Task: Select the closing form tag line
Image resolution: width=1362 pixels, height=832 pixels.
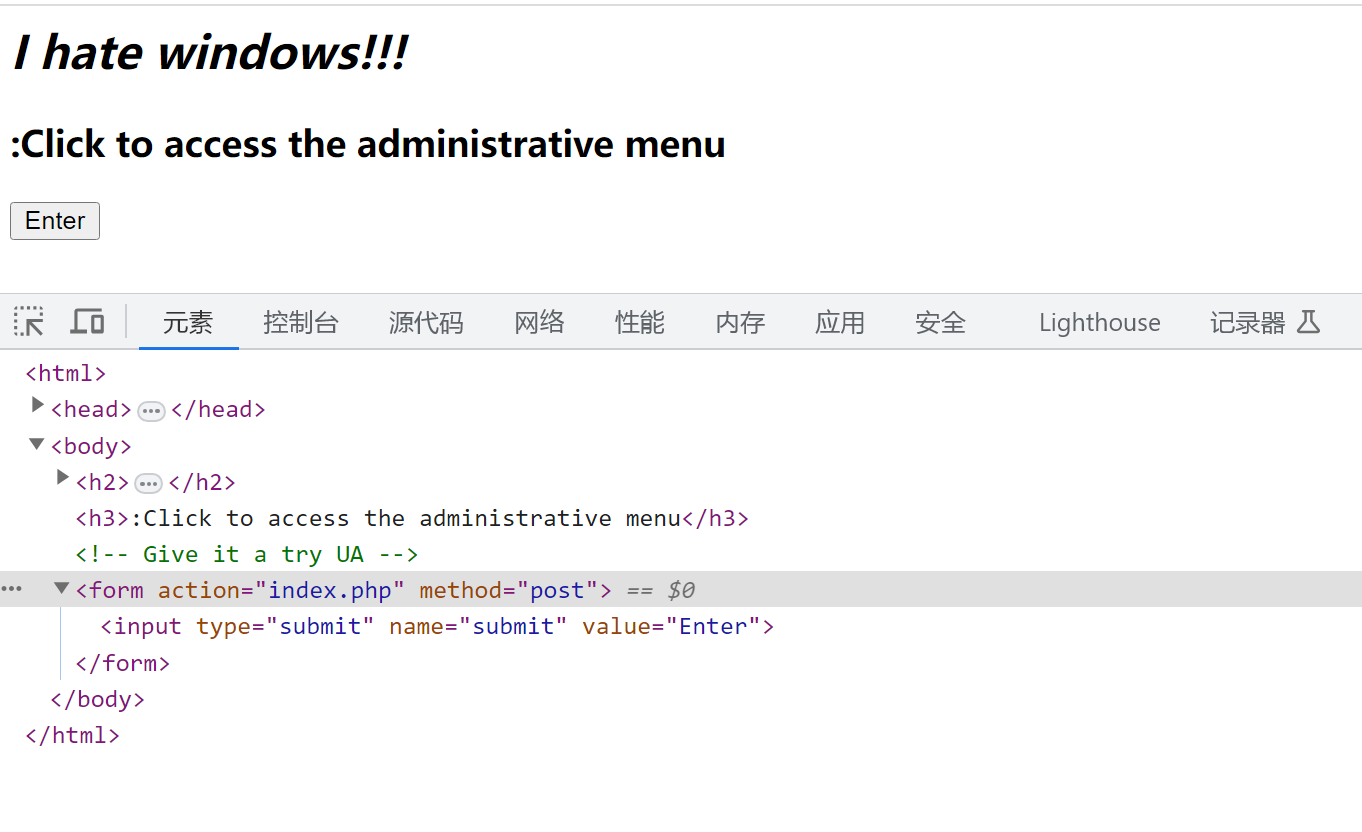Action: tap(123, 663)
